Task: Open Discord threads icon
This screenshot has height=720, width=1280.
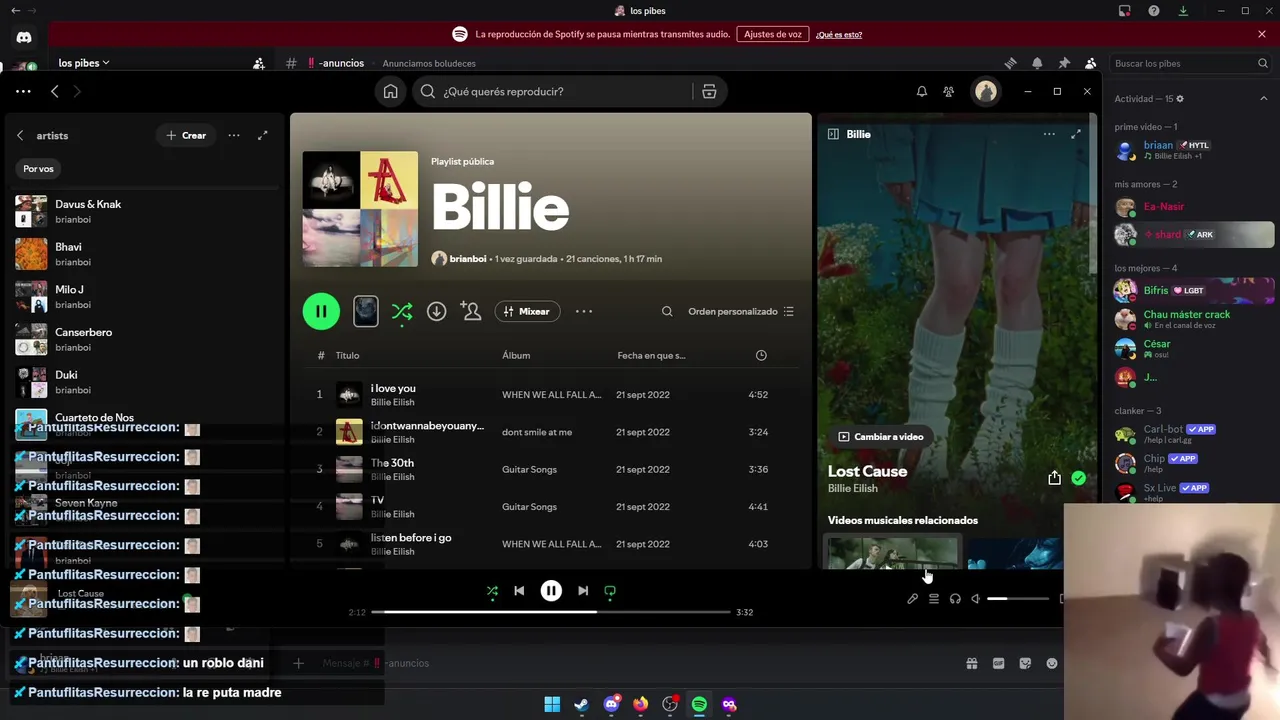Action: tap(1010, 63)
